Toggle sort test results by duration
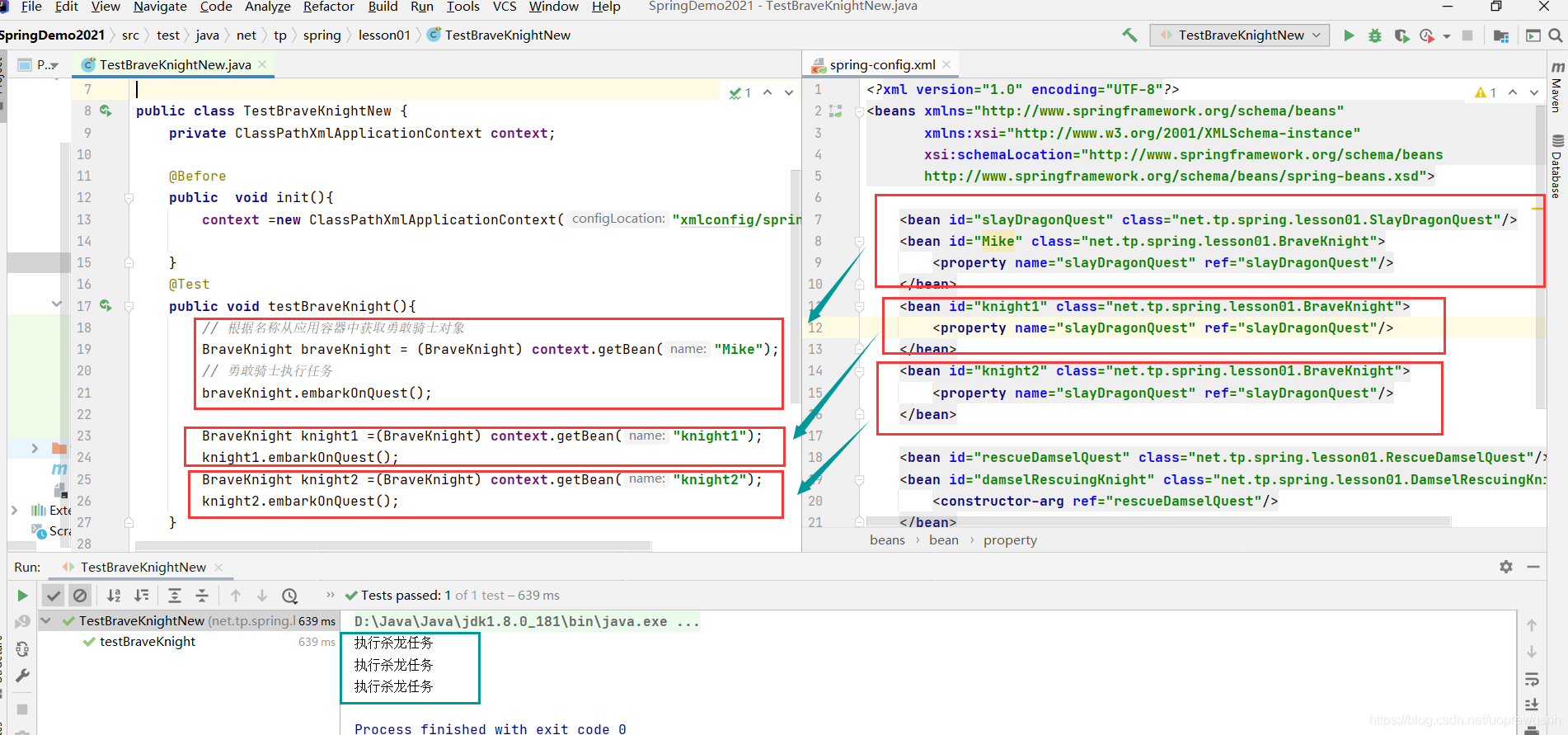This screenshot has width=1568, height=735. (142, 596)
